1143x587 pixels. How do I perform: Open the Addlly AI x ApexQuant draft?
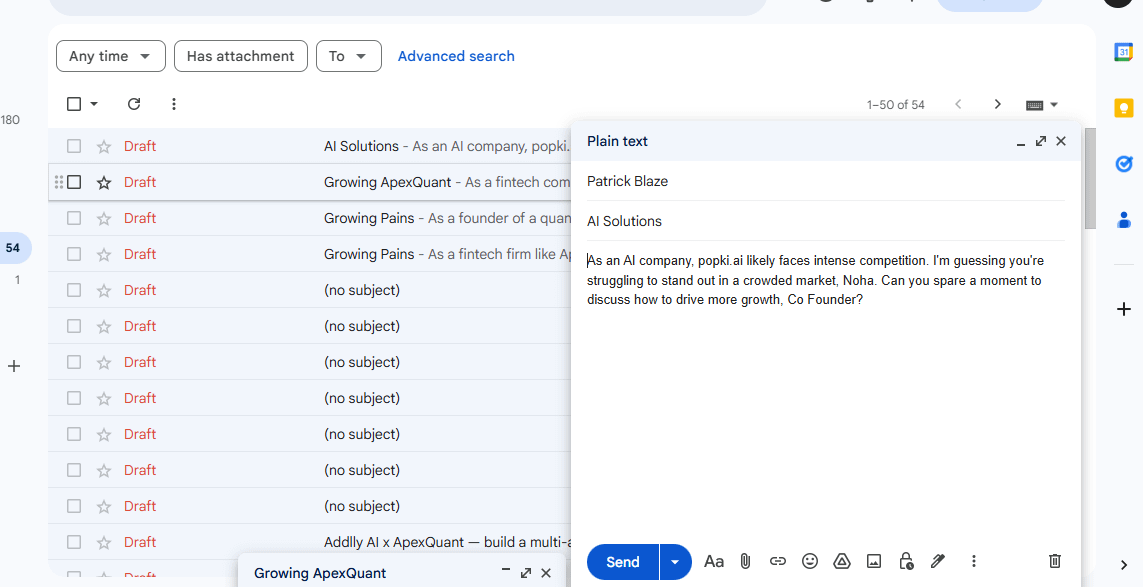pyautogui.click(x=447, y=543)
